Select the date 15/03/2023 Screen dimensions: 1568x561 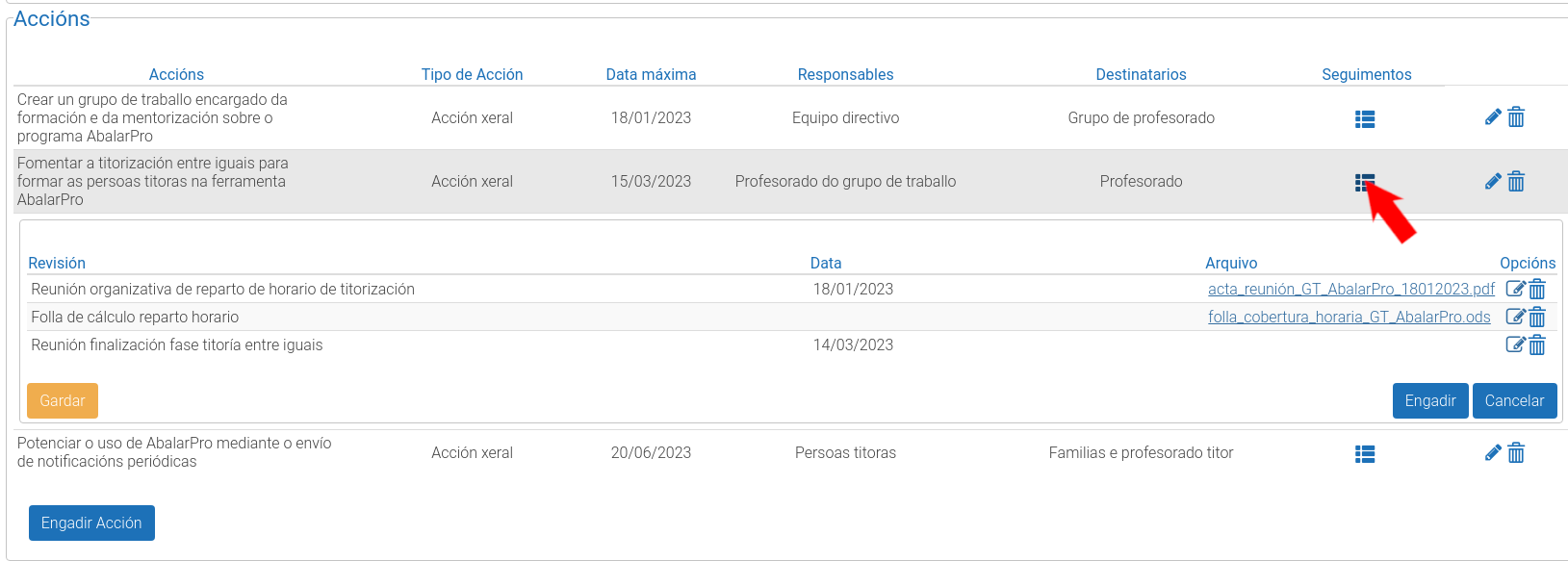(x=651, y=181)
